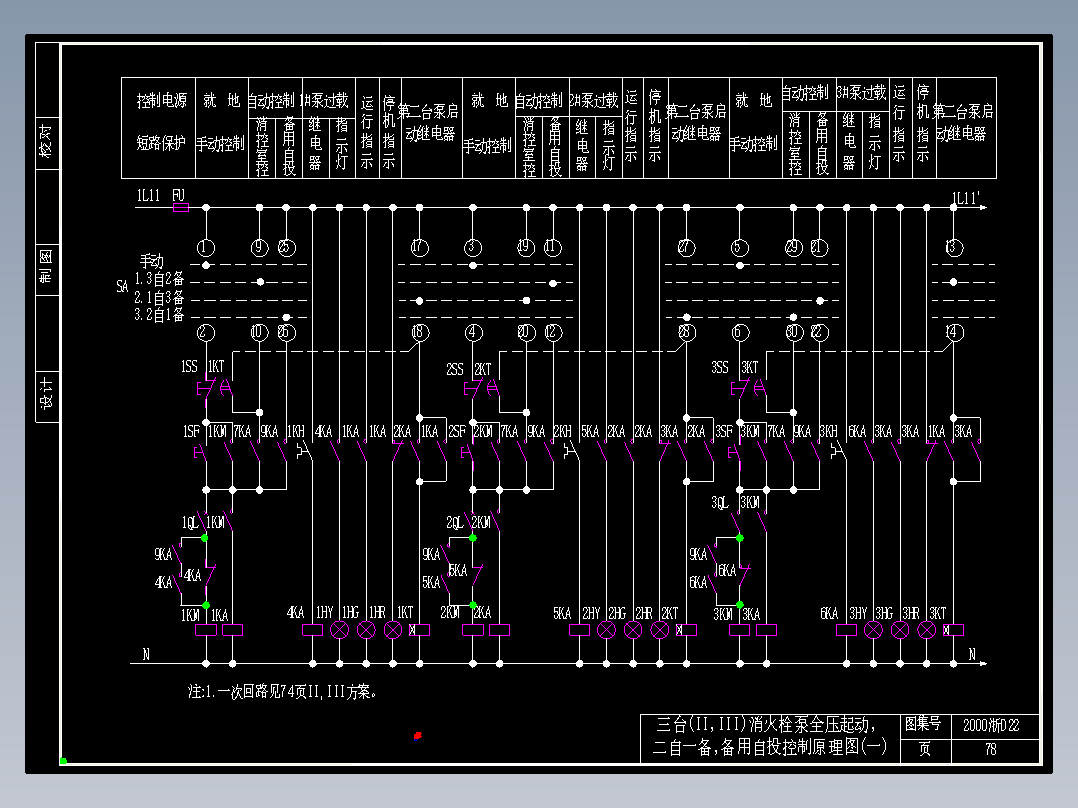The image size is (1078, 808).
Task: Pick circled terminal number 30
Action: coord(793,333)
